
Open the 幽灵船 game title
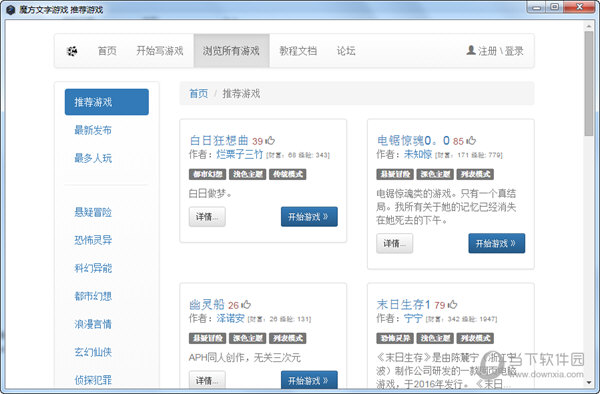click(x=207, y=304)
